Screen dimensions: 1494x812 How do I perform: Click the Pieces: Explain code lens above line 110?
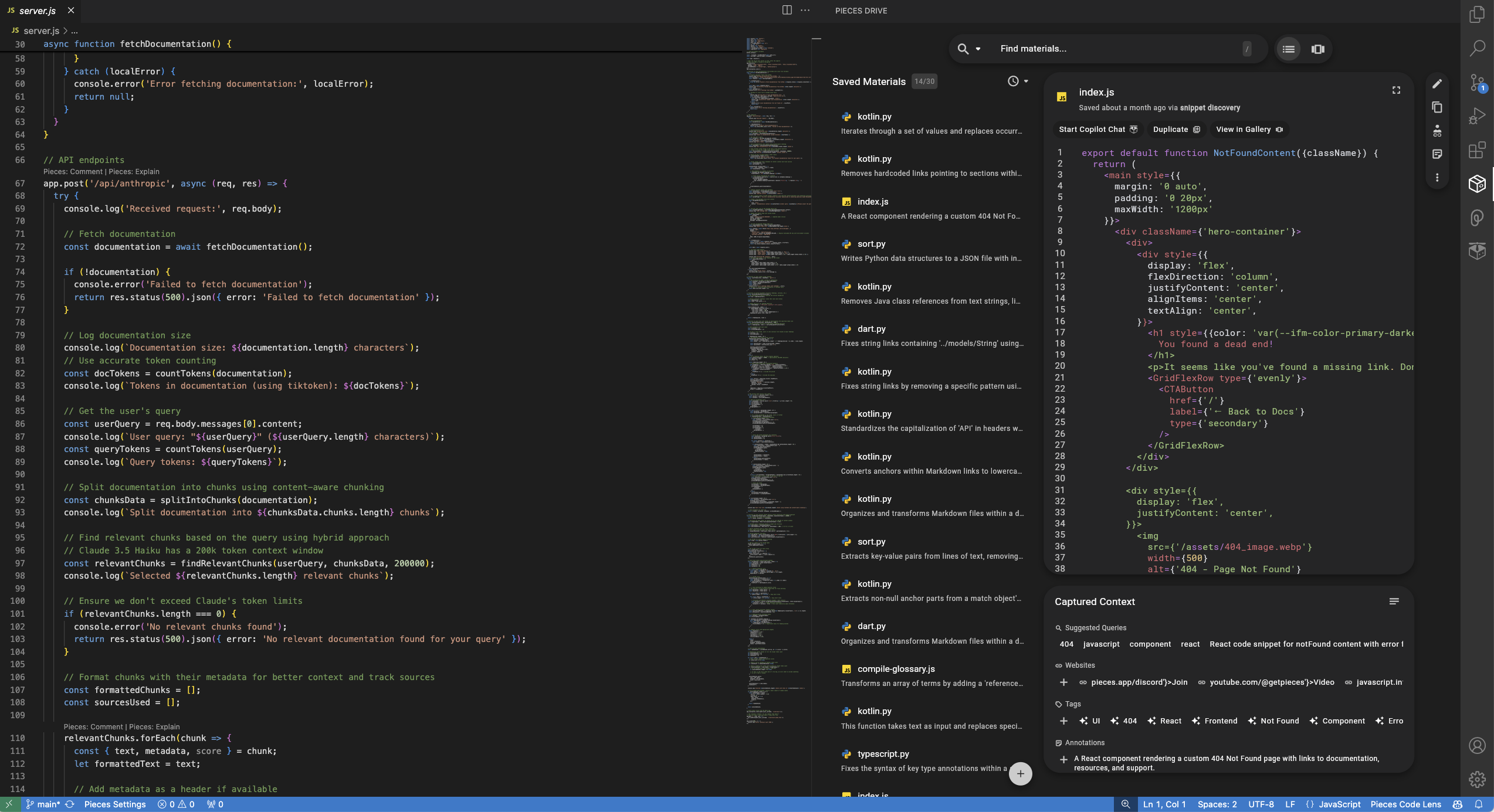point(154,727)
